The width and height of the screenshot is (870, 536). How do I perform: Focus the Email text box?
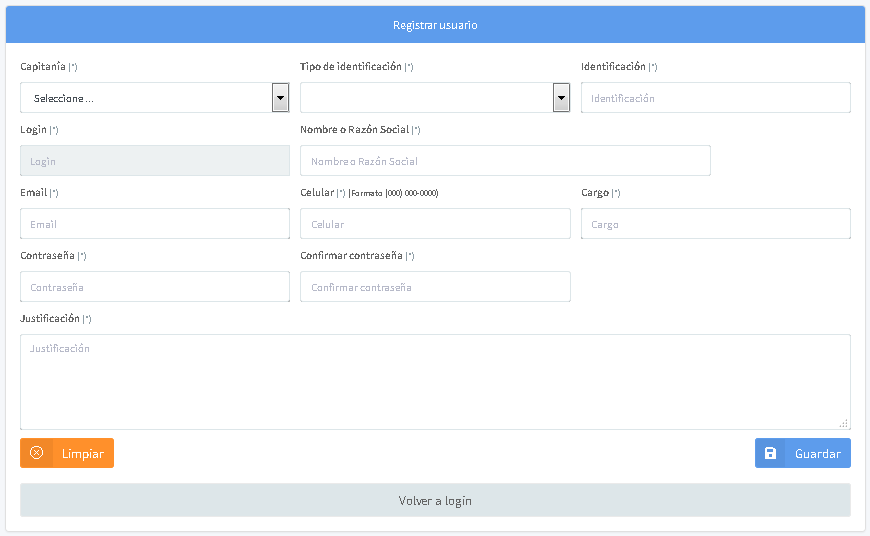coord(155,224)
